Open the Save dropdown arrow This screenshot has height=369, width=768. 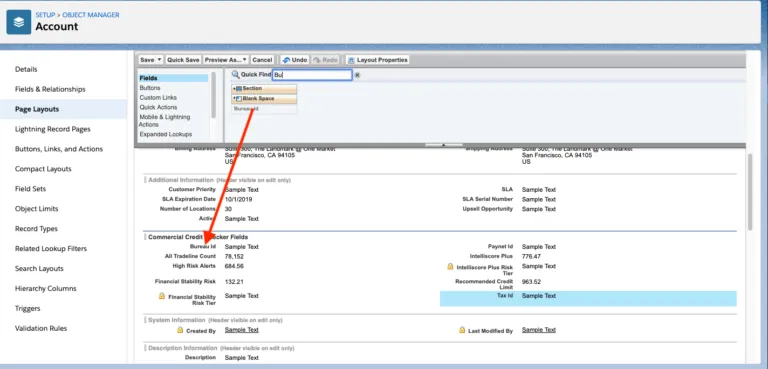[159, 60]
